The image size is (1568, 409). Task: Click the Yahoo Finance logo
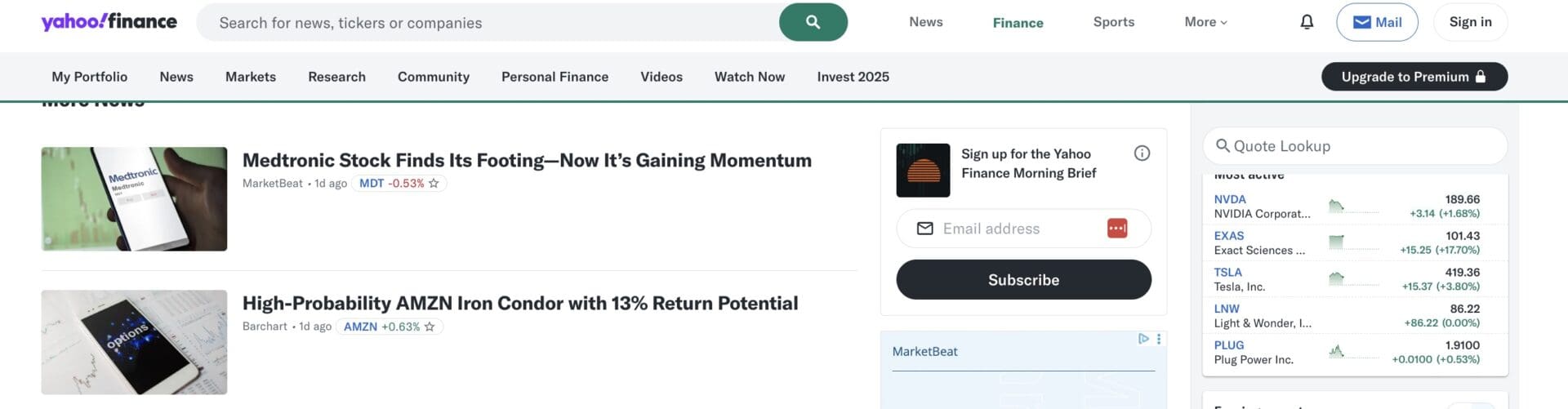pyautogui.click(x=109, y=22)
